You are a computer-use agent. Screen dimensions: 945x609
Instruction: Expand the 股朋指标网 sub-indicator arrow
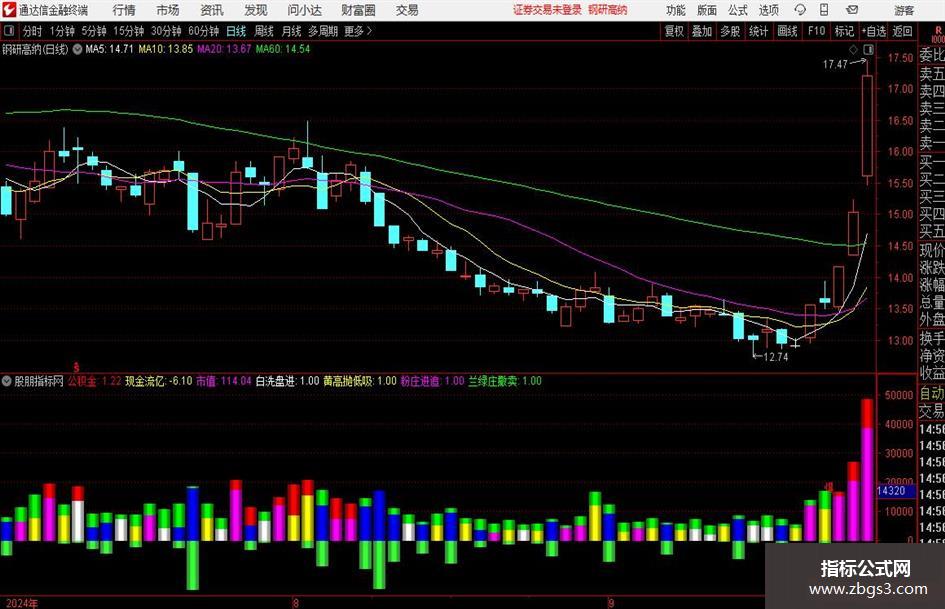7,381
